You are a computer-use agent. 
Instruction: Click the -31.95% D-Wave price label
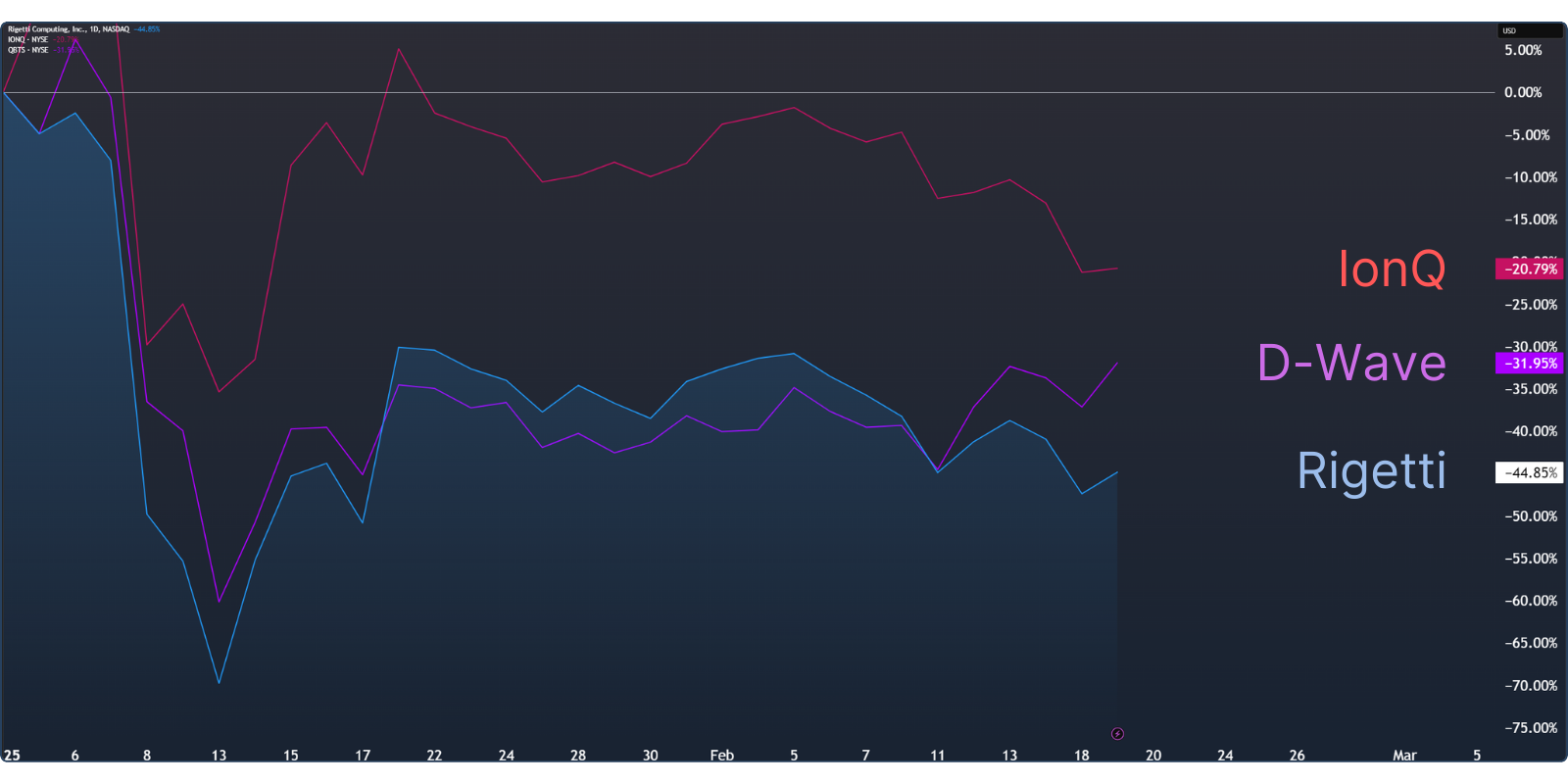(x=1530, y=363)
